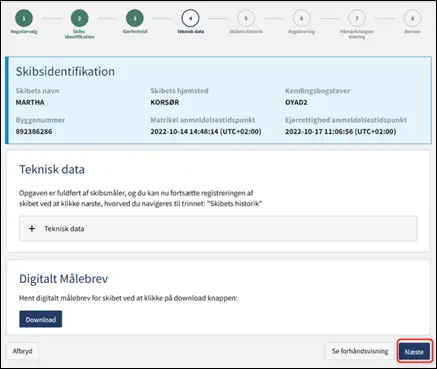This screenshot has width=437, height=369.
Task: Click the Teknisk data step label under step 4
Action: coord(190,32)
